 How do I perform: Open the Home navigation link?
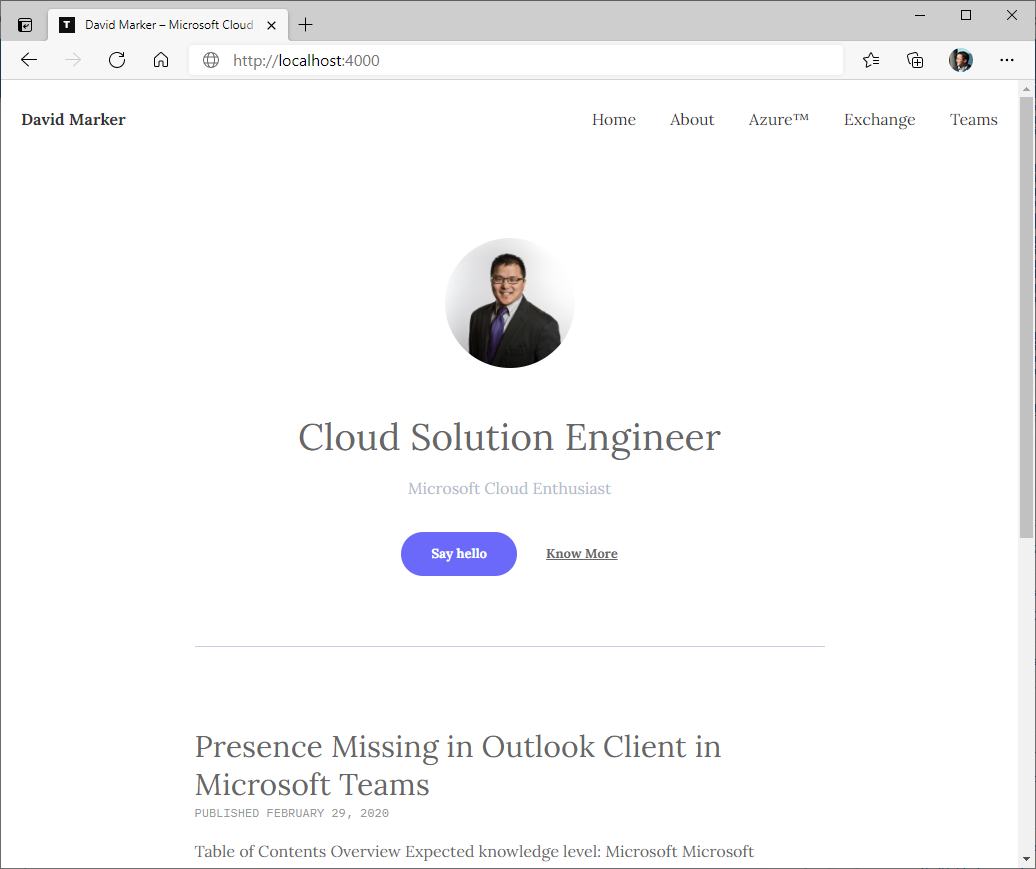614,120
